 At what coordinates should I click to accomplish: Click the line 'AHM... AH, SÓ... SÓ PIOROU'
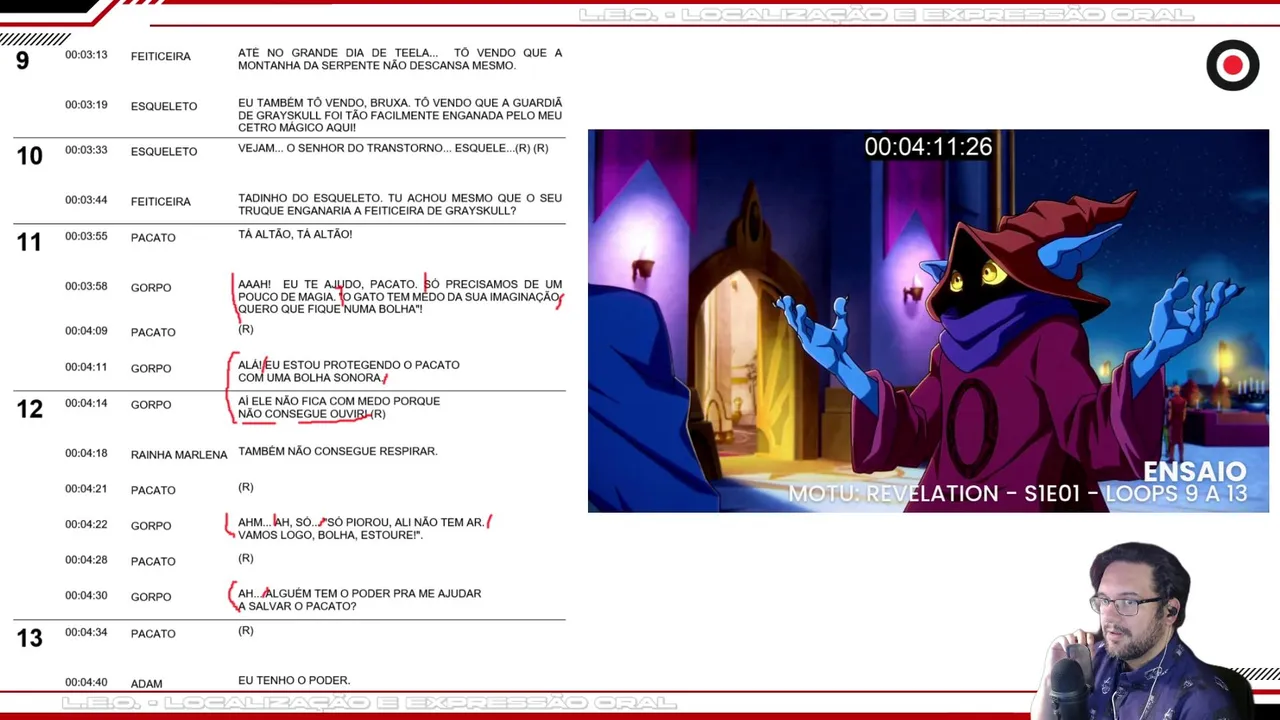pos(361,529)
